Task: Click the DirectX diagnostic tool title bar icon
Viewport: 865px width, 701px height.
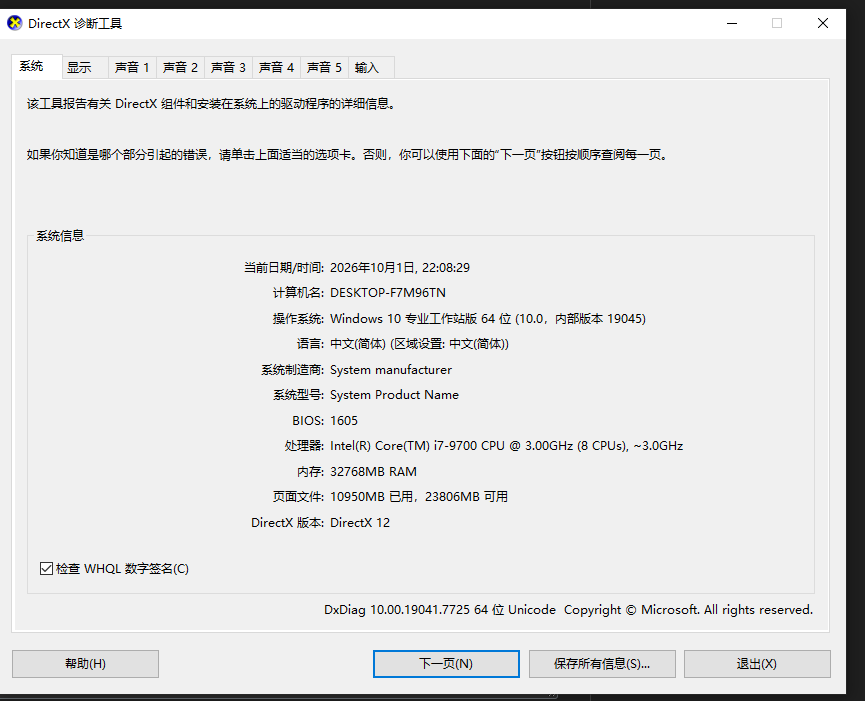Action: click(14, 23)
